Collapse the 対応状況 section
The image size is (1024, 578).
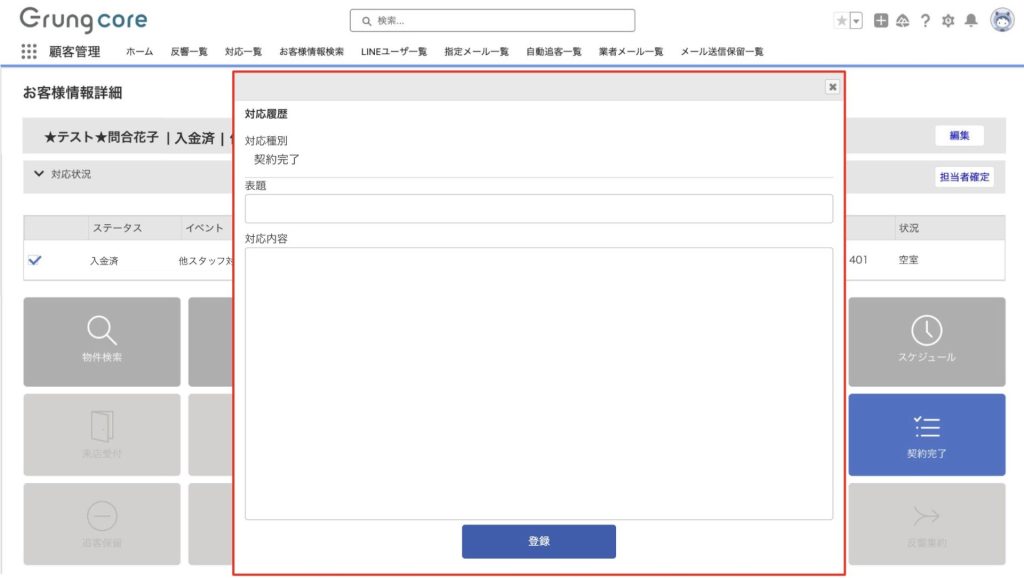tap(39, 174)
